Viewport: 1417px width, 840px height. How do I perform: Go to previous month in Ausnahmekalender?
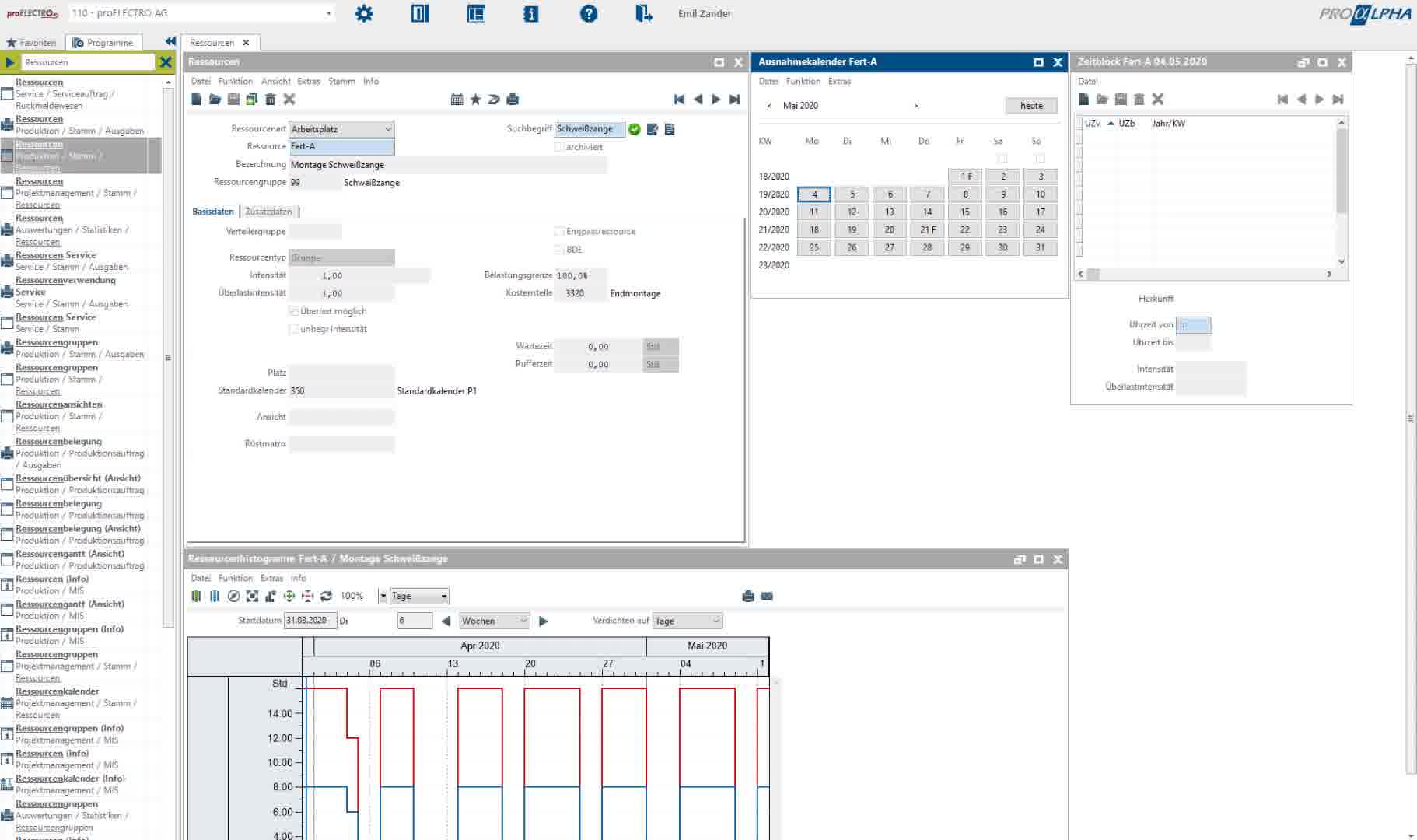point(770,106)
